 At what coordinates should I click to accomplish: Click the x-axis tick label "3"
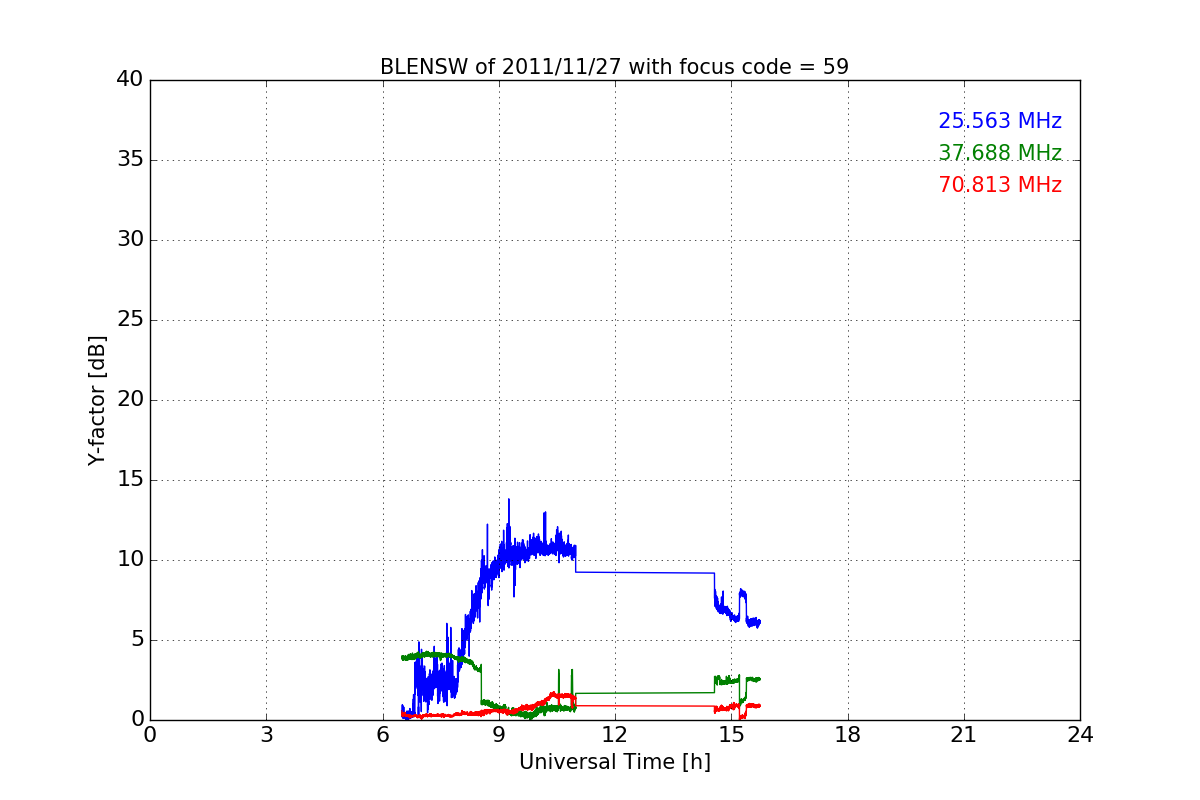click(x=266, y=735)
